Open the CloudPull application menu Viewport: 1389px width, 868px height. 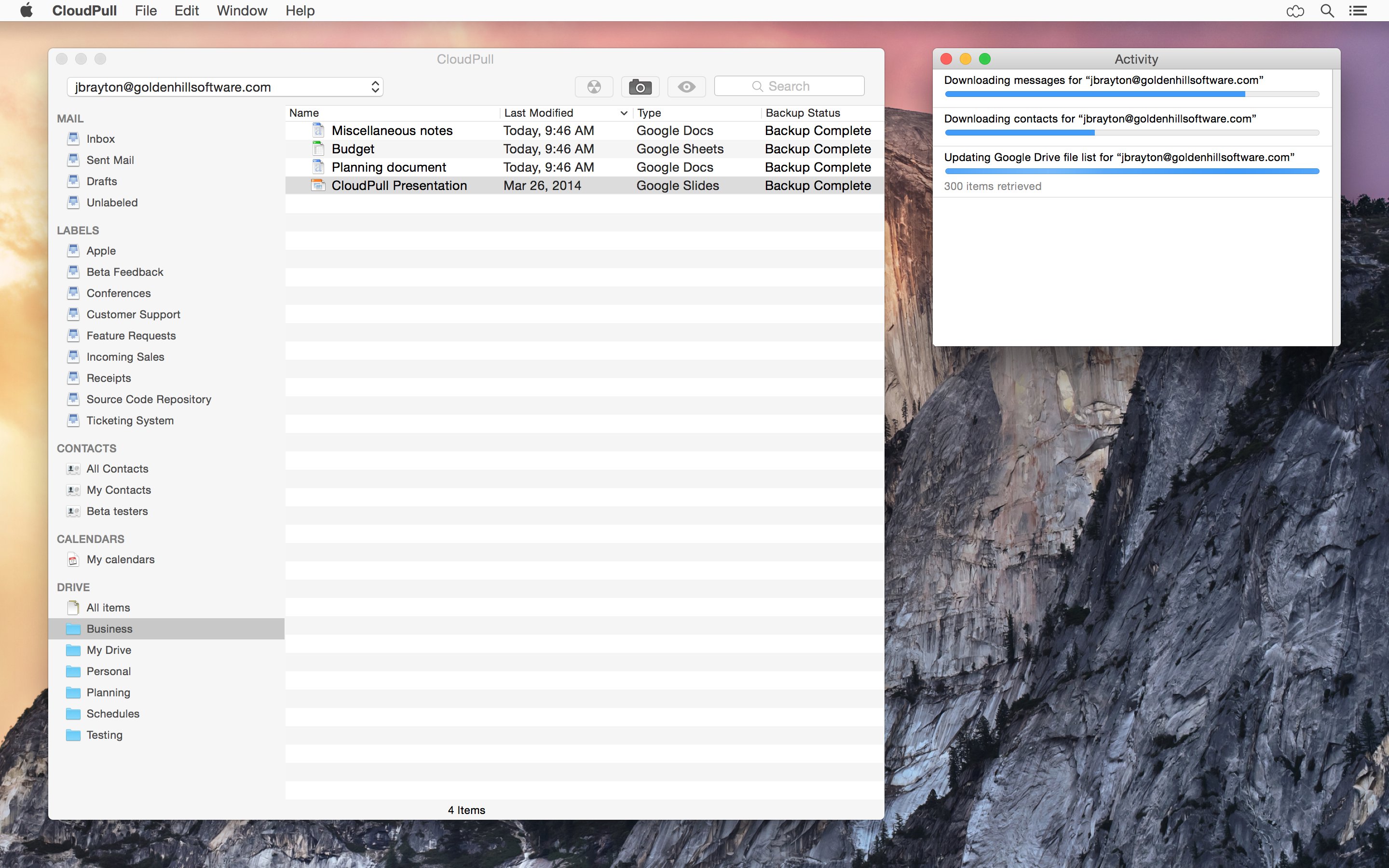(84, 10)
